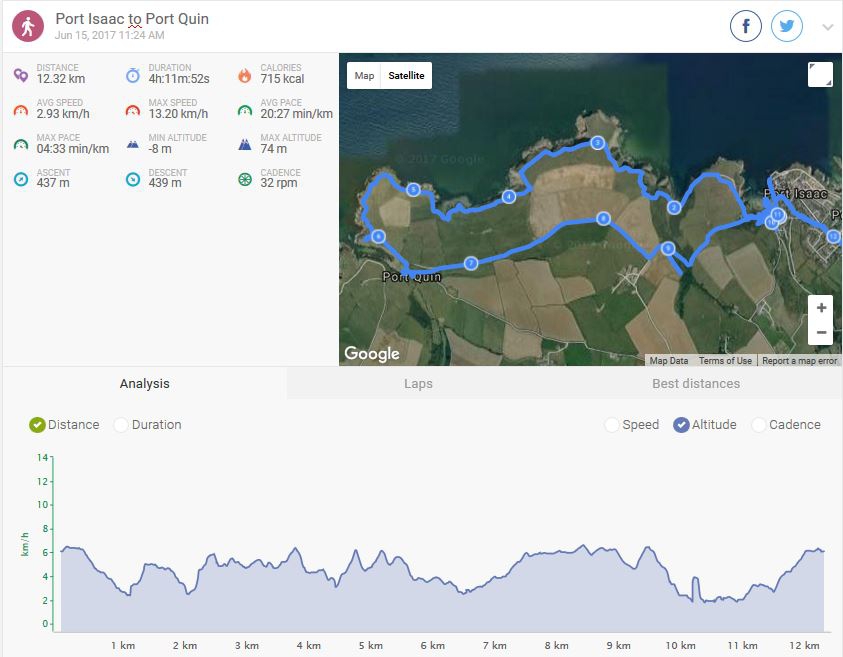
Task: Click kilometer marker 7 on route
Action: [x=471, y=263]
